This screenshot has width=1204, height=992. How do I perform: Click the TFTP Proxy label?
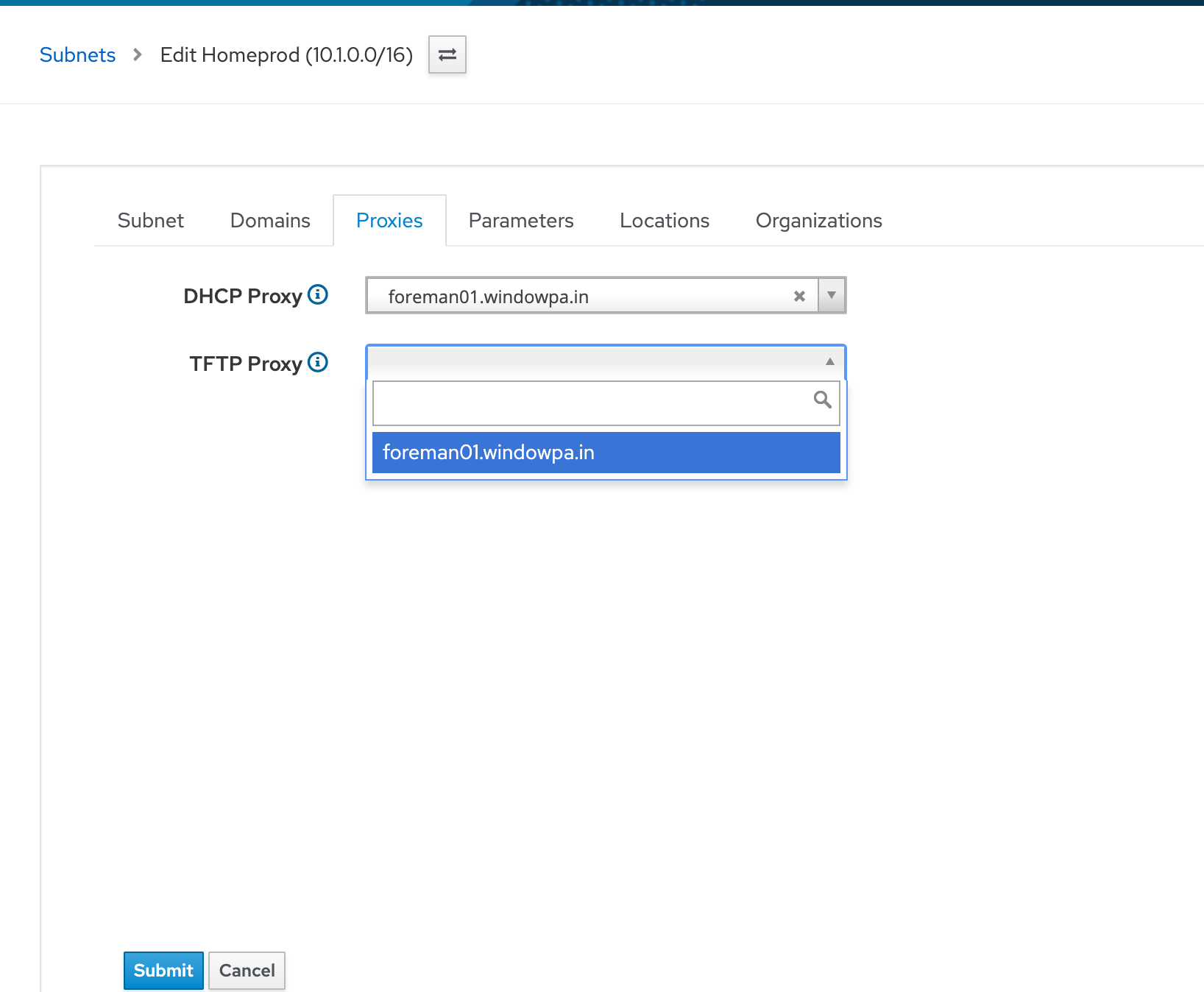pyautogui.click(x=246, y=364)
